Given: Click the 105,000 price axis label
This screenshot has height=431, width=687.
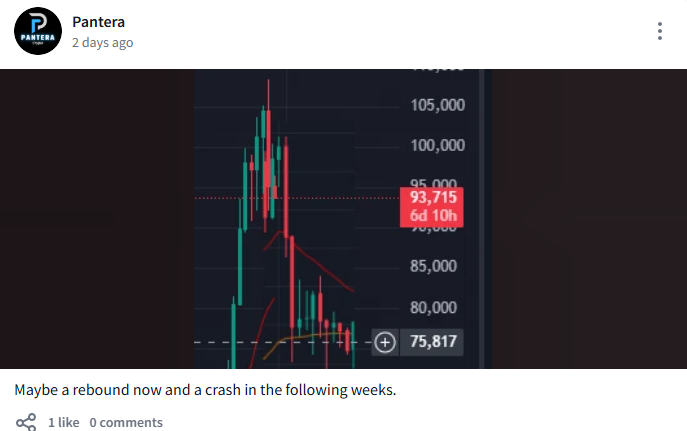Looking at the screenshot, I should 438,105.
